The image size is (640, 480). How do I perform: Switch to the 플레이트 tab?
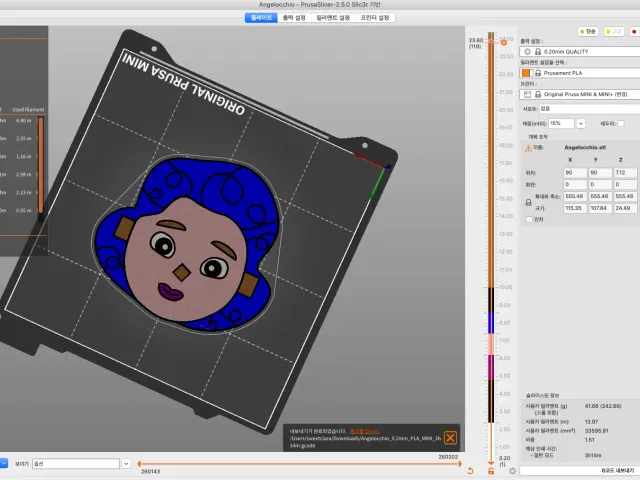pos(261,18)
